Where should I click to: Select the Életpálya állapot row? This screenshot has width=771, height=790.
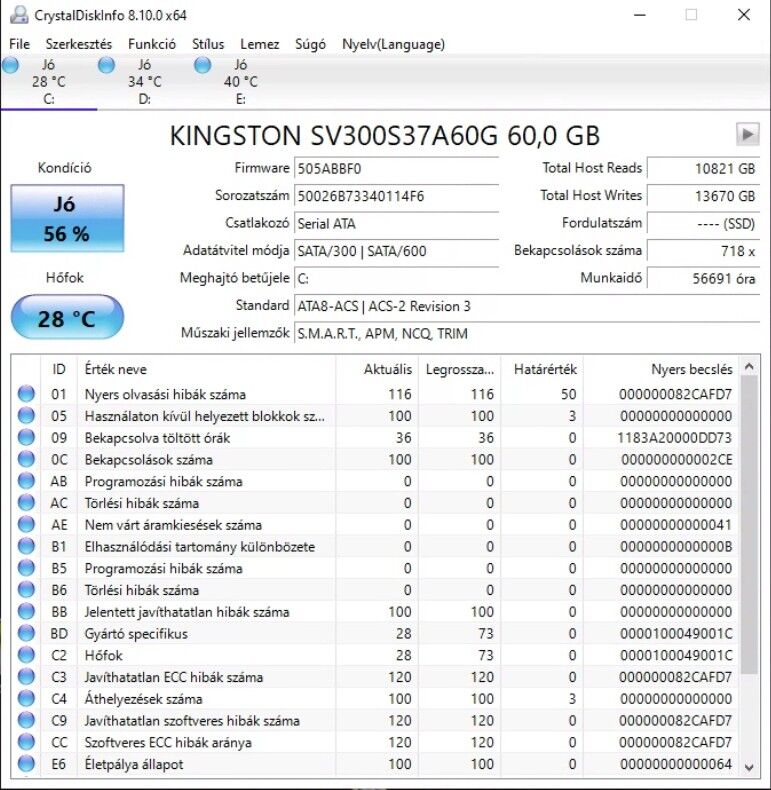click(375, 764)
